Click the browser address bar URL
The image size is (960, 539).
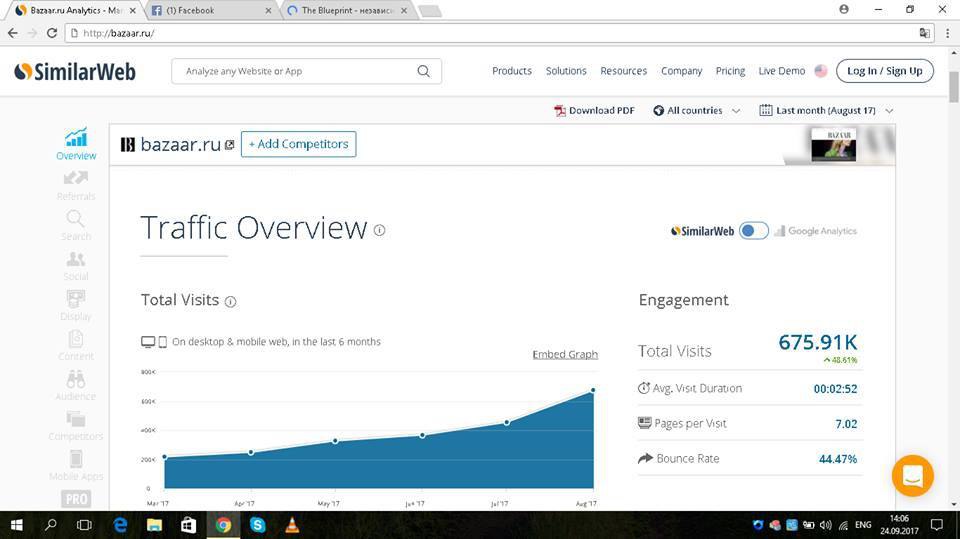pyautogui.click(x=119, y=33)
